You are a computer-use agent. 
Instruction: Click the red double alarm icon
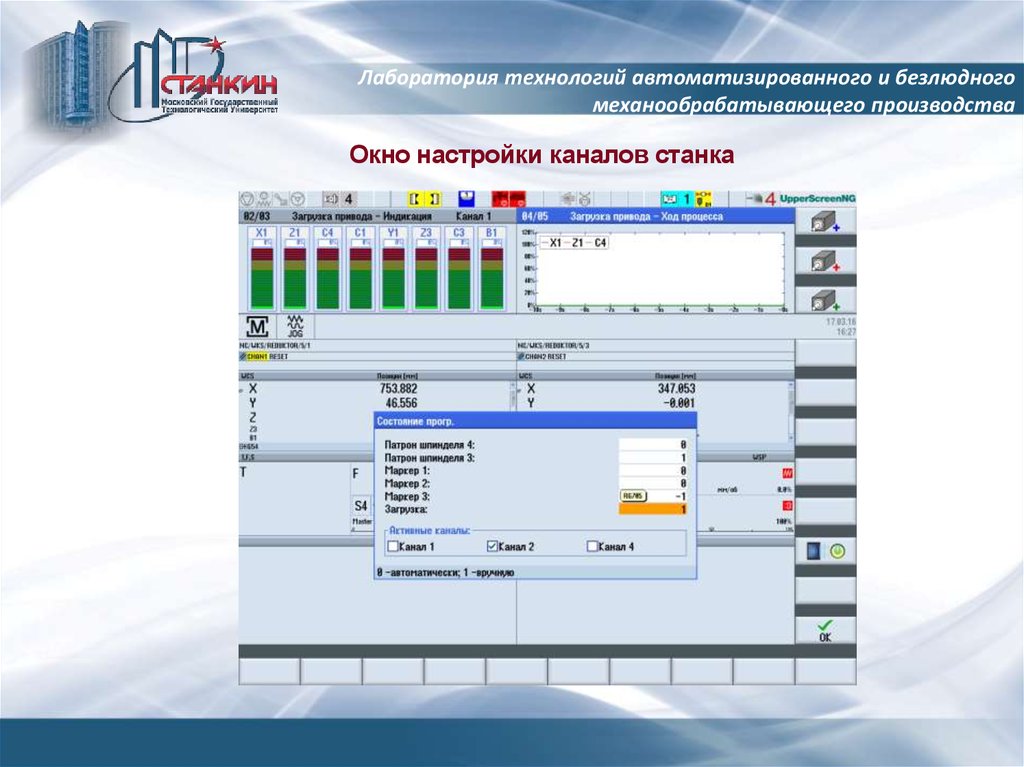pyautogui.click(x=508, y=199)
